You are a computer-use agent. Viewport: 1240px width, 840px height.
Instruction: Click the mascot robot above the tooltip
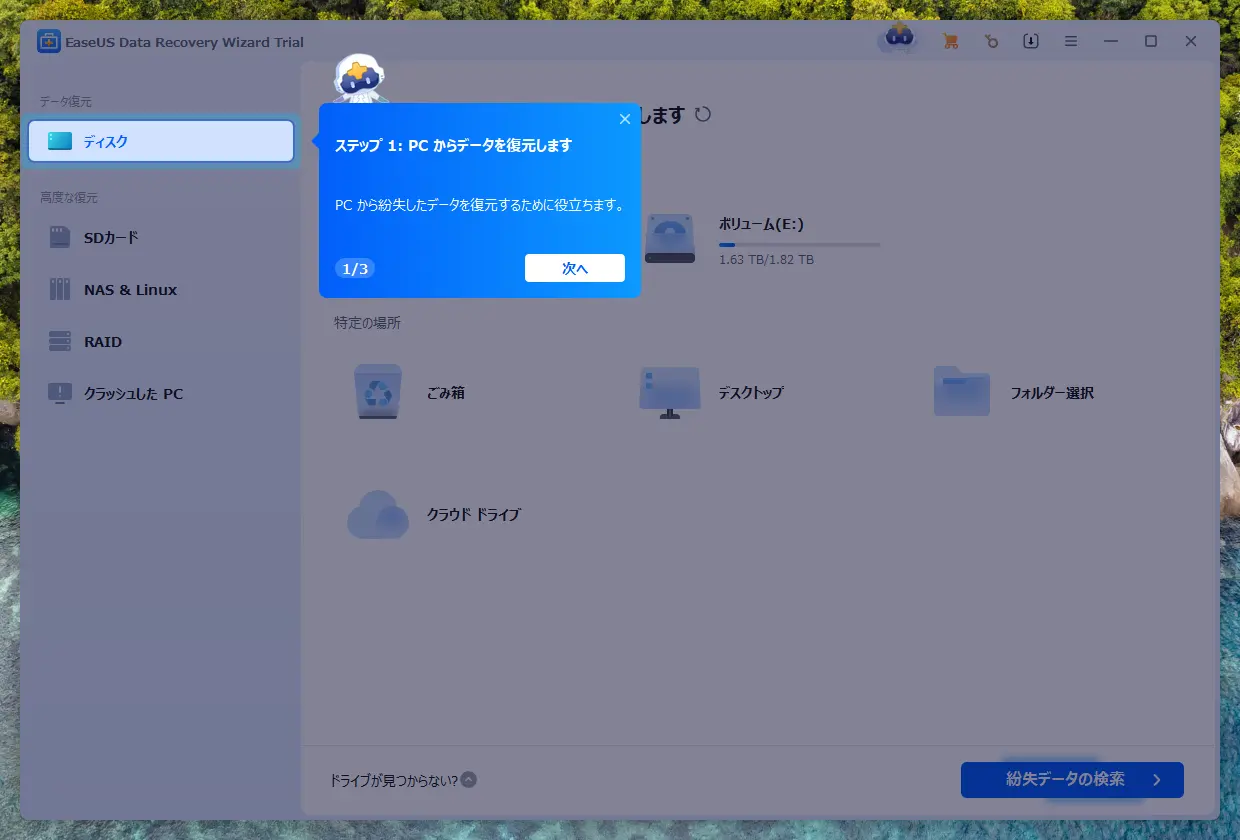point(358,77)
